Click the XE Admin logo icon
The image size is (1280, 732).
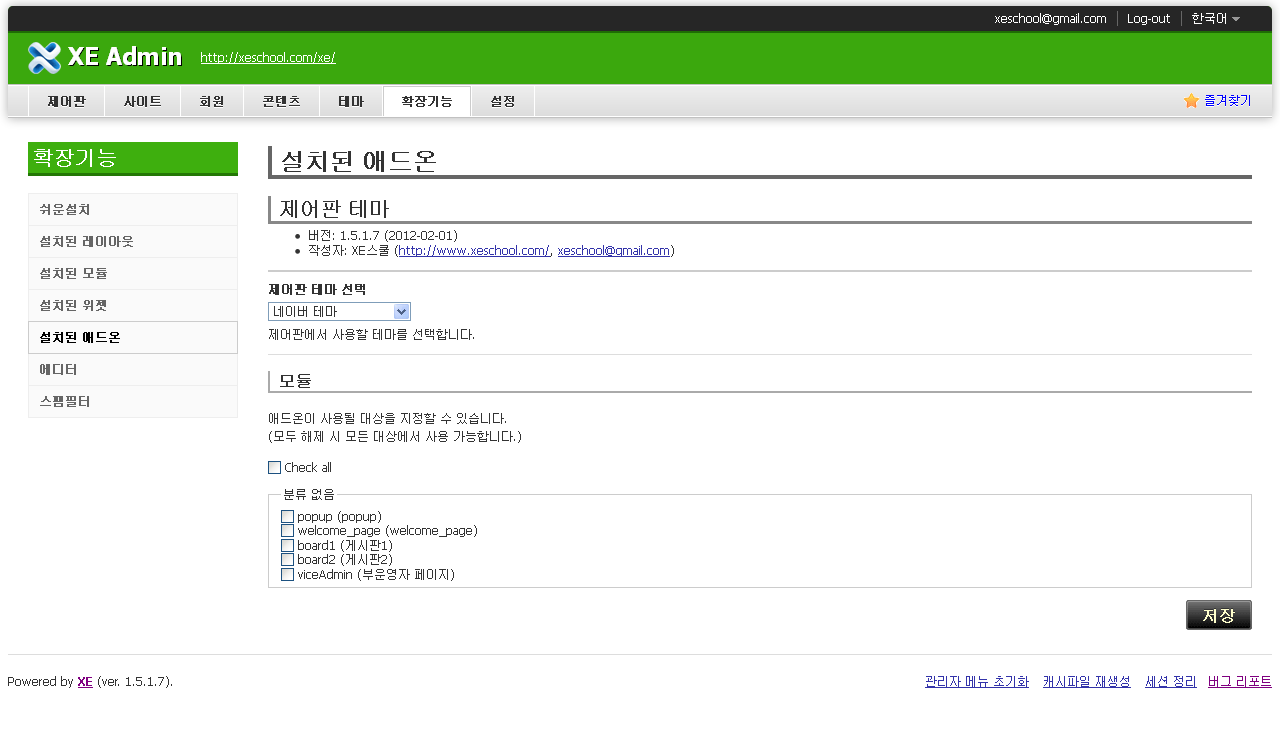44,57
